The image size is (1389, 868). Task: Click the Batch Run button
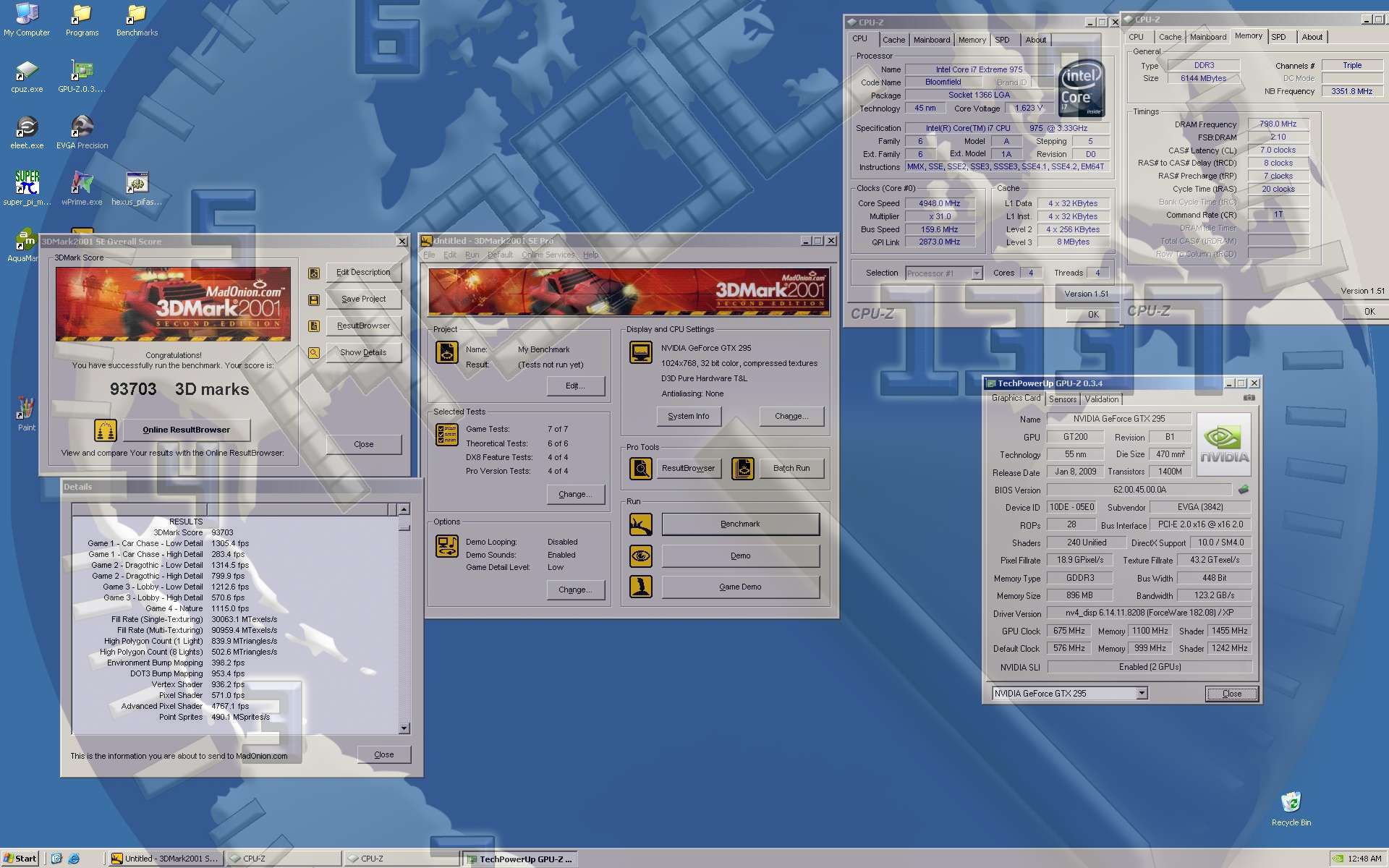tap(791, 469)
